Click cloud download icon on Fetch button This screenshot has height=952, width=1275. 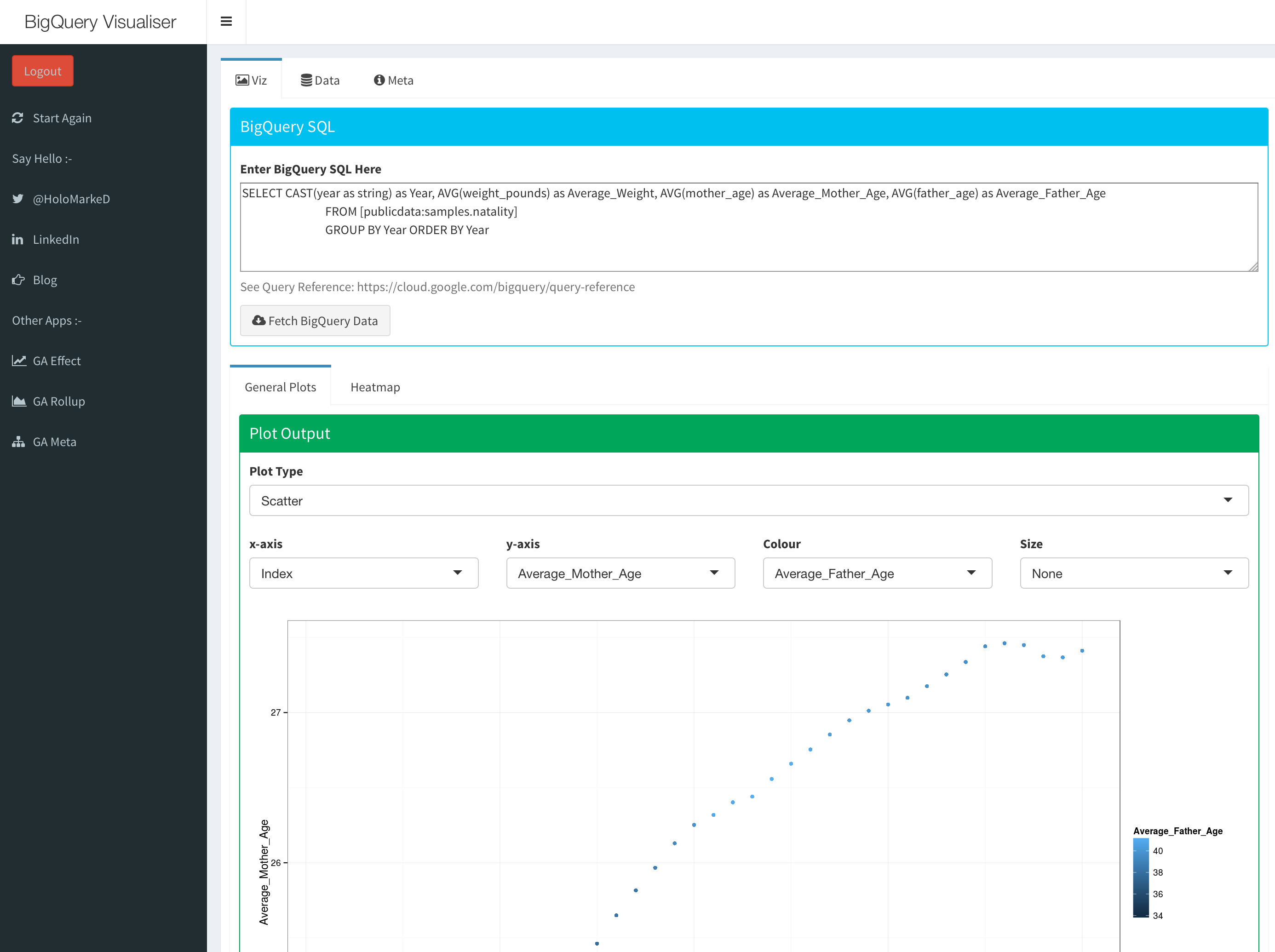pos(259,321)
